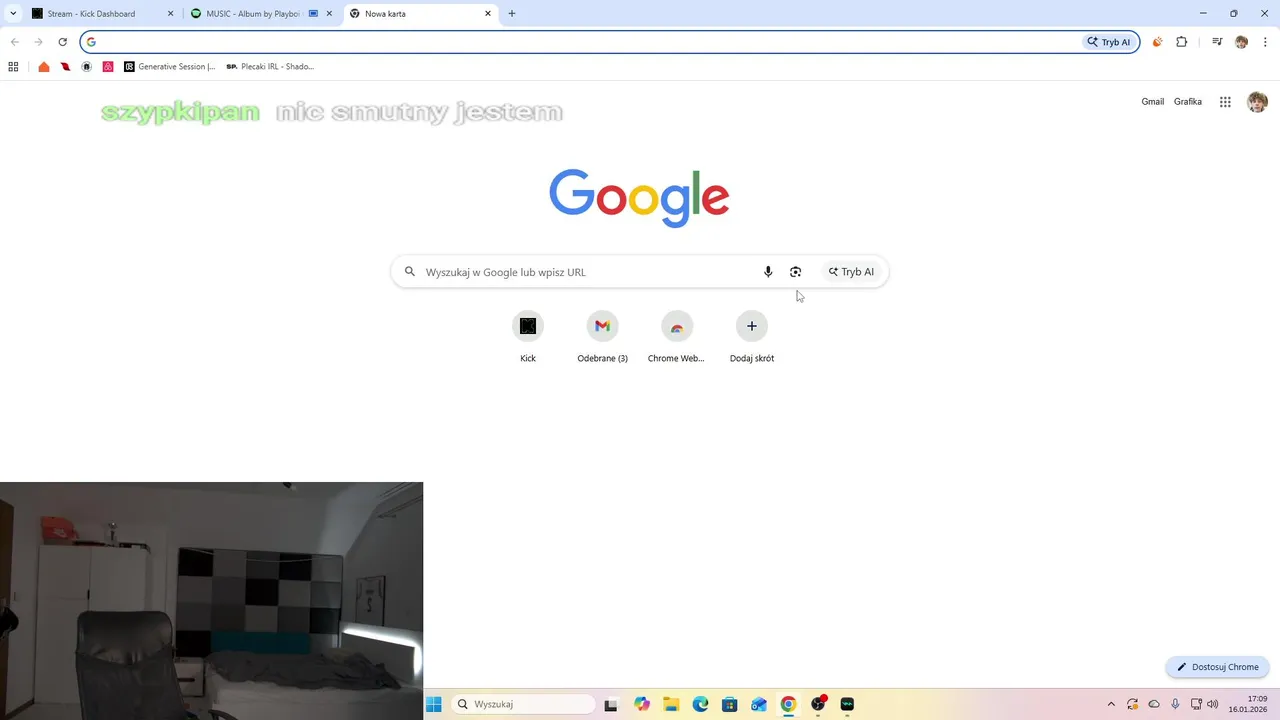Open the Windows Start menu
The width and height of the screenshot is (1280, 720).
[x=434, y=704]
